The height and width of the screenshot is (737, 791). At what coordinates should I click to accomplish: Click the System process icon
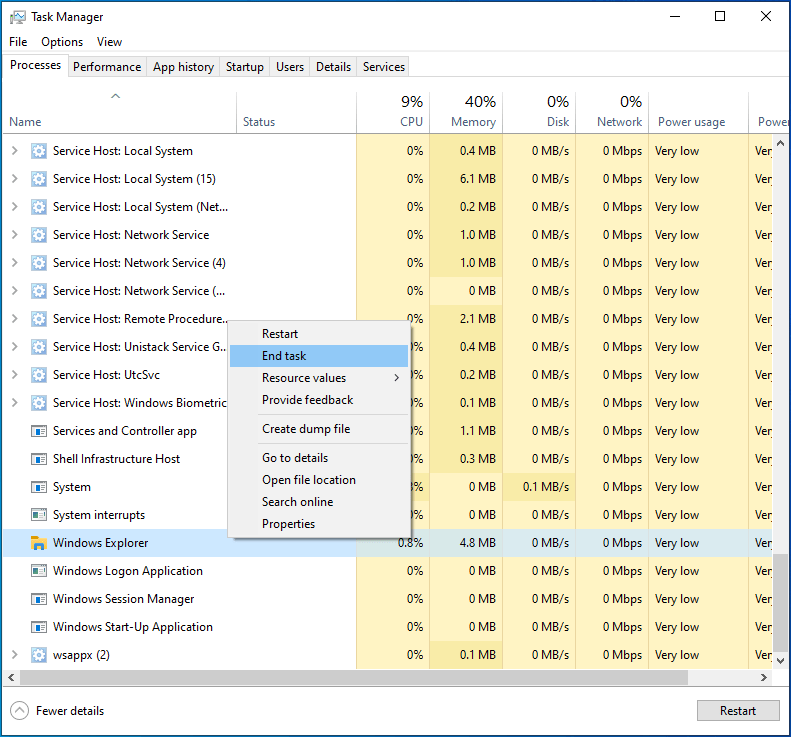tap(39, 487)
